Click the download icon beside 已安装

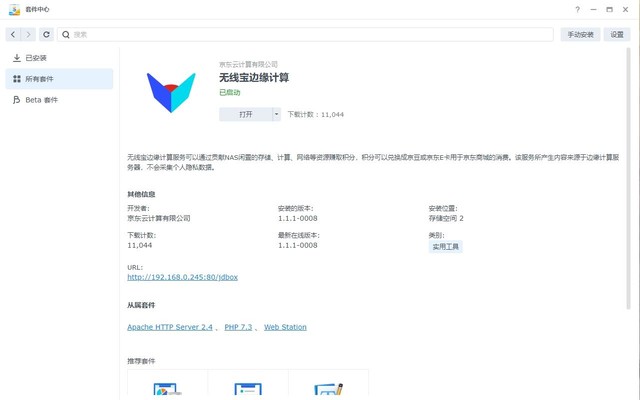pyautogui.click(x=17, y=58)
